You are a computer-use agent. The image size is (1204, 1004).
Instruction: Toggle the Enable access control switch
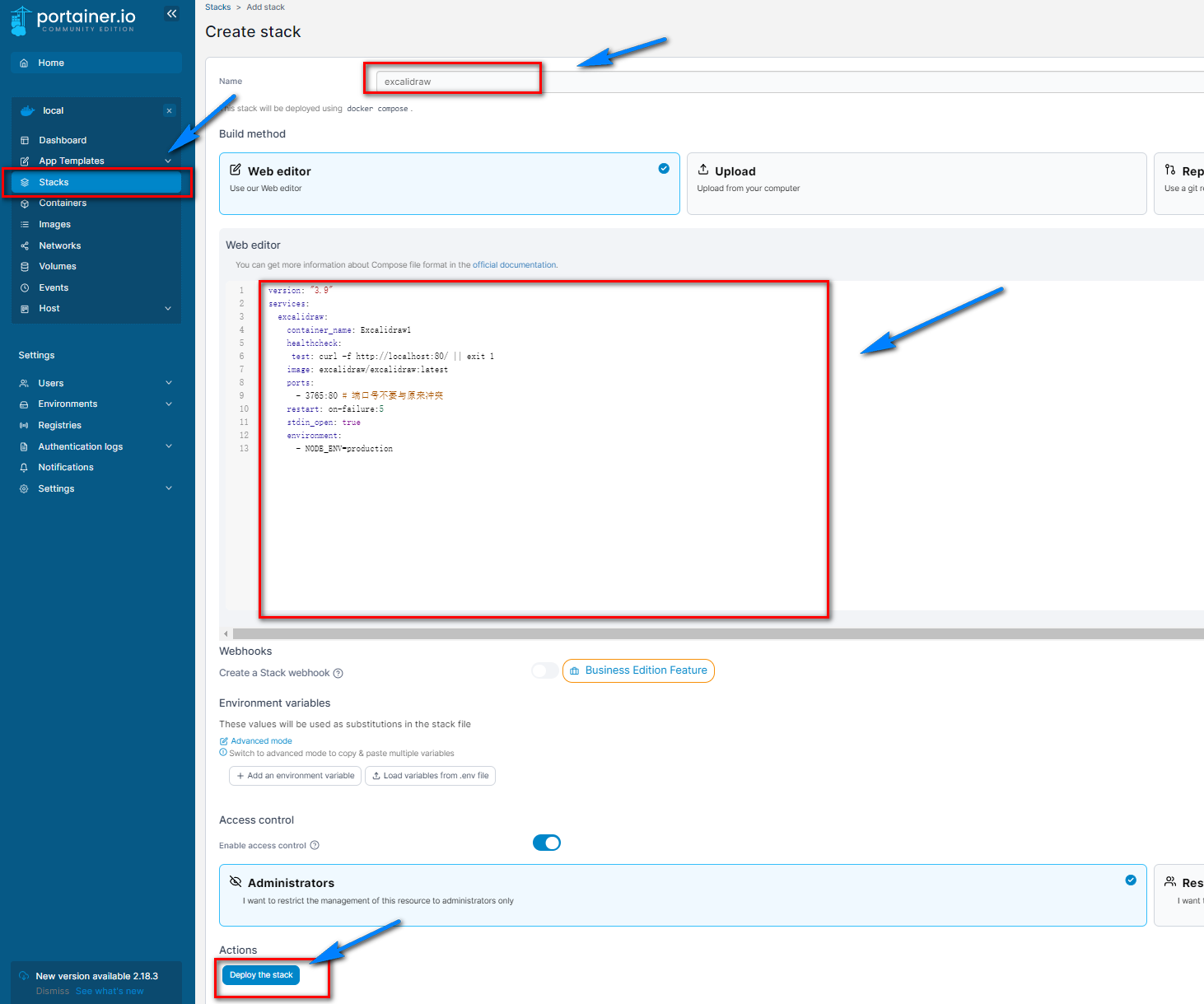pos(546,843)
